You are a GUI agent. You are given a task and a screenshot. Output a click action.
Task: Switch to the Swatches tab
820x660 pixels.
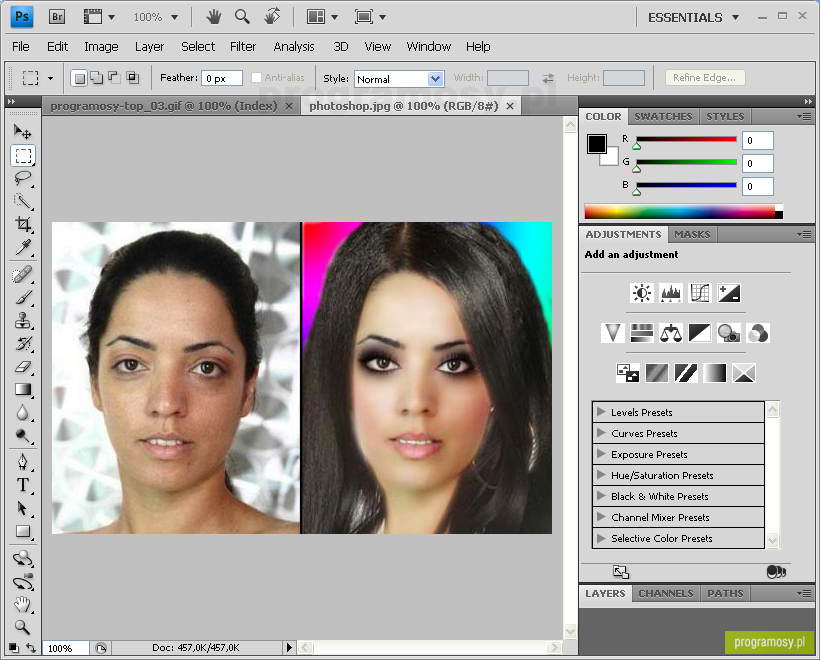(x=663, y=117)
